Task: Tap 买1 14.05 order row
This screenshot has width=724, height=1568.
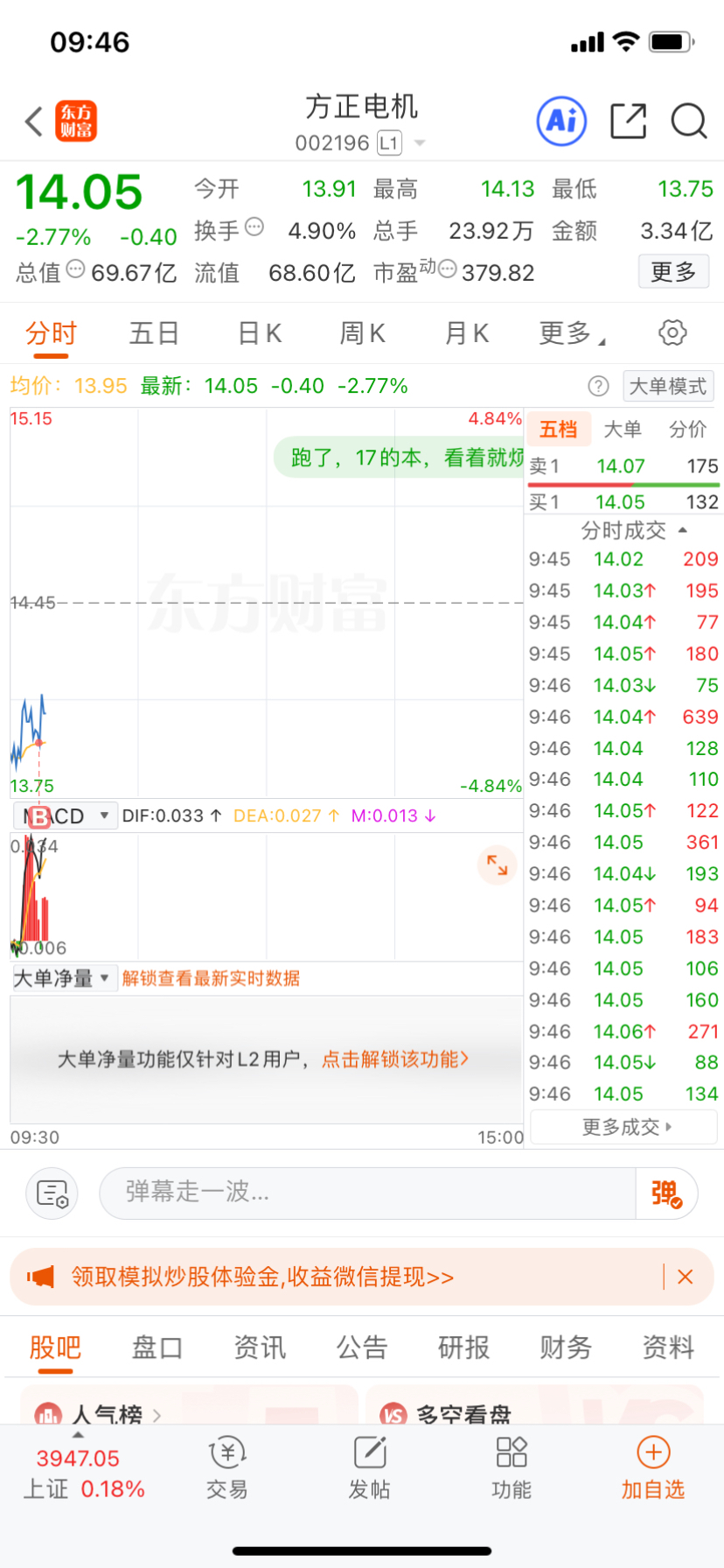Action: tap(623, 502)
